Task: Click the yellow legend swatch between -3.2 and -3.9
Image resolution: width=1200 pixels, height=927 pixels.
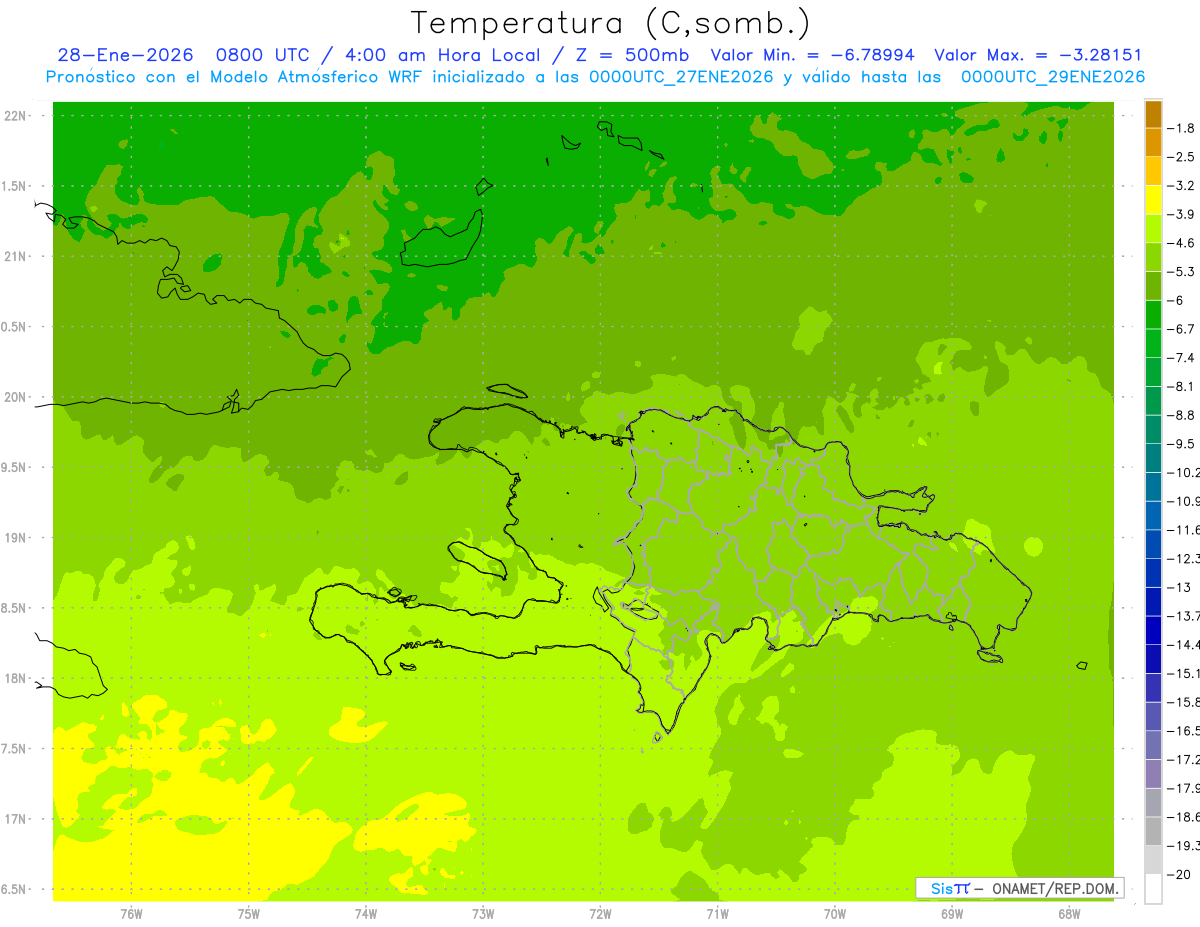Action: click(x=1153, y=200)
